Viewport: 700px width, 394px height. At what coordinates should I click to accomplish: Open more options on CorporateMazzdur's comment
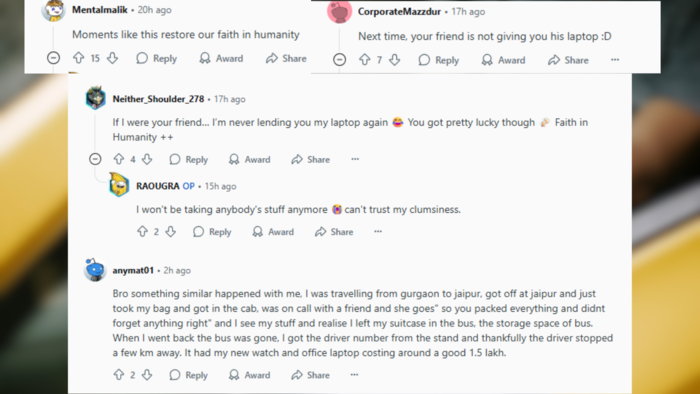pyautogui.click(x=615, y=60)
